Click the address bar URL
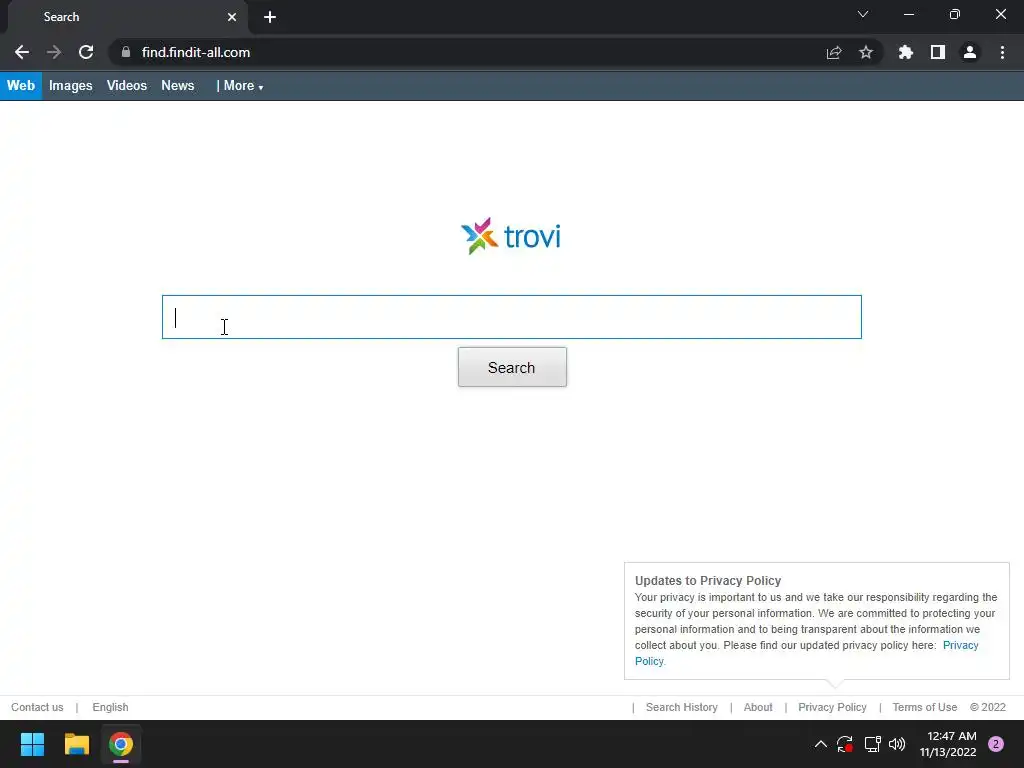 [x=196, y=52]
